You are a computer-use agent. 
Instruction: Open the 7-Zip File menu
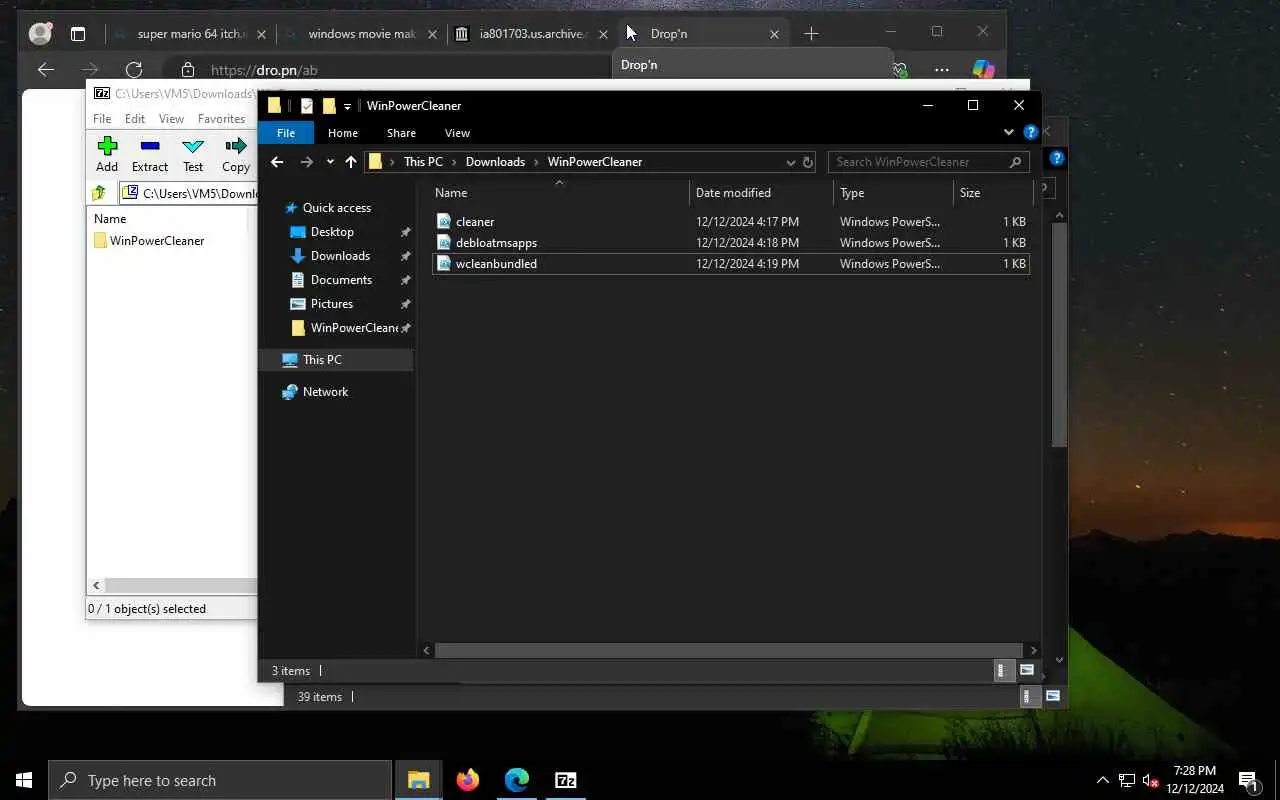pyautogui.click(x=102, y=118)
